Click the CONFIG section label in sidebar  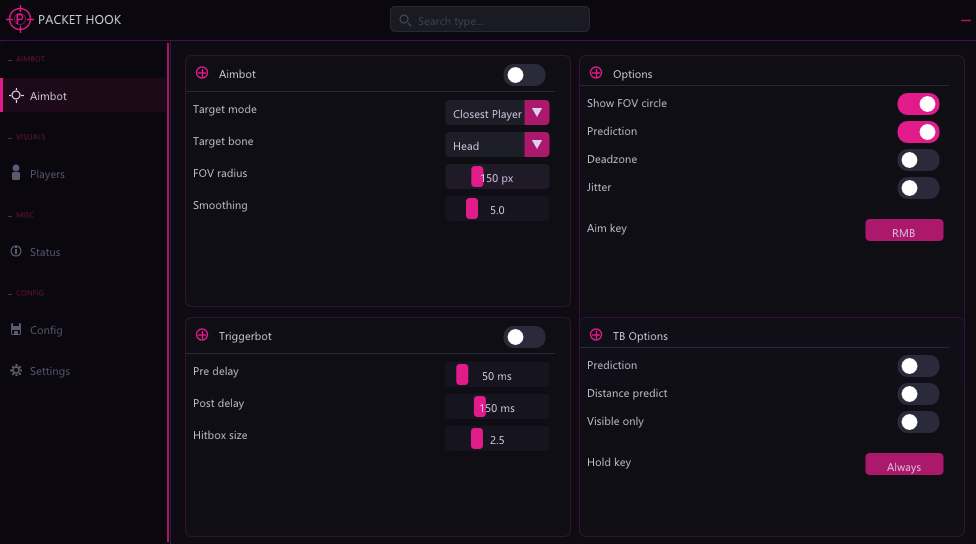pos(30,293)
